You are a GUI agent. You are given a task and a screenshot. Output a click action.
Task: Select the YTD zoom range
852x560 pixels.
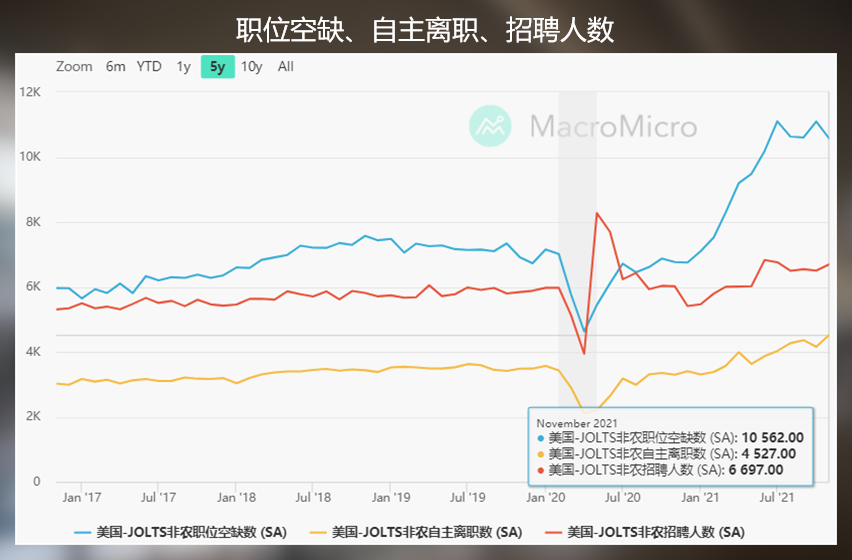click(149, 67)
